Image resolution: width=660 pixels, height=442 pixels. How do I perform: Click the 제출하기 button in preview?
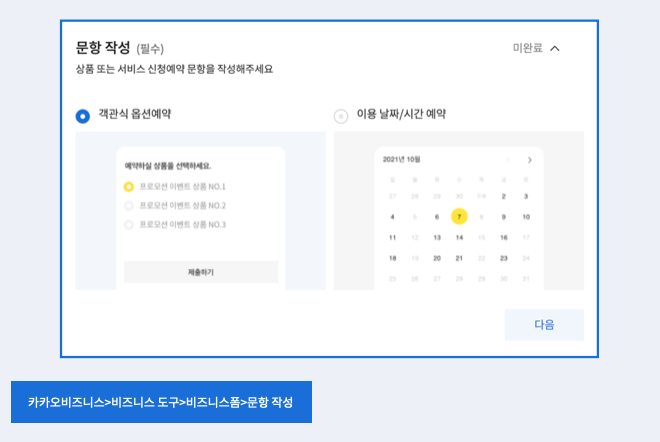click(x=201, y=272)
